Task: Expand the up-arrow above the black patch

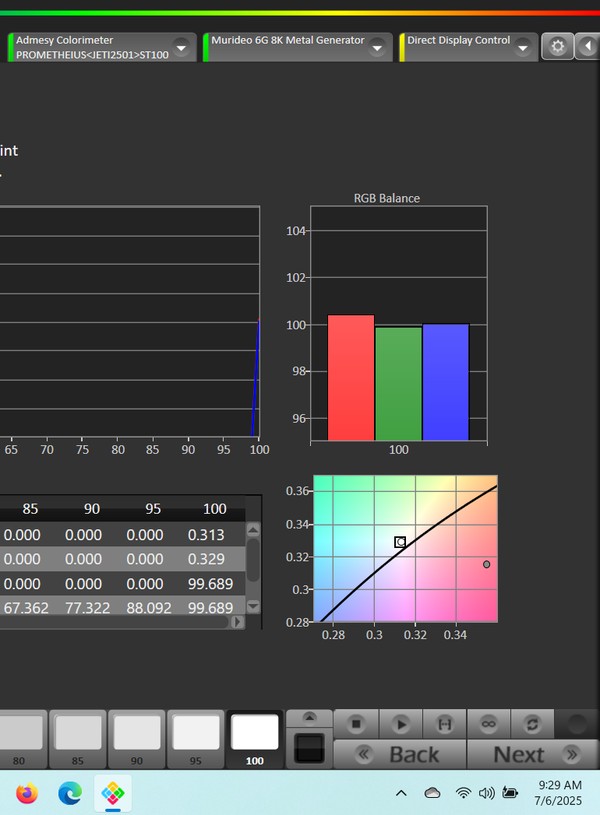Action: 309,718
